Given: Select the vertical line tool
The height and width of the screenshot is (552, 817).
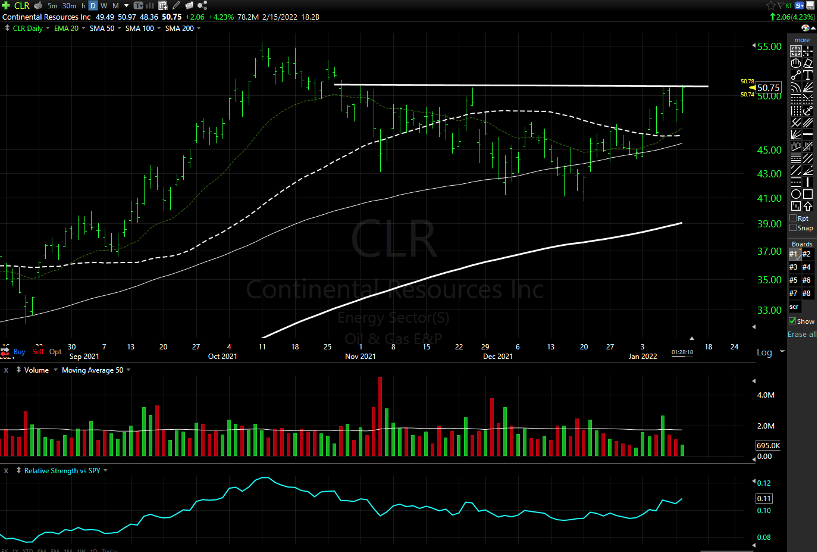Looking at the screenshot, I should click(808, 181).
